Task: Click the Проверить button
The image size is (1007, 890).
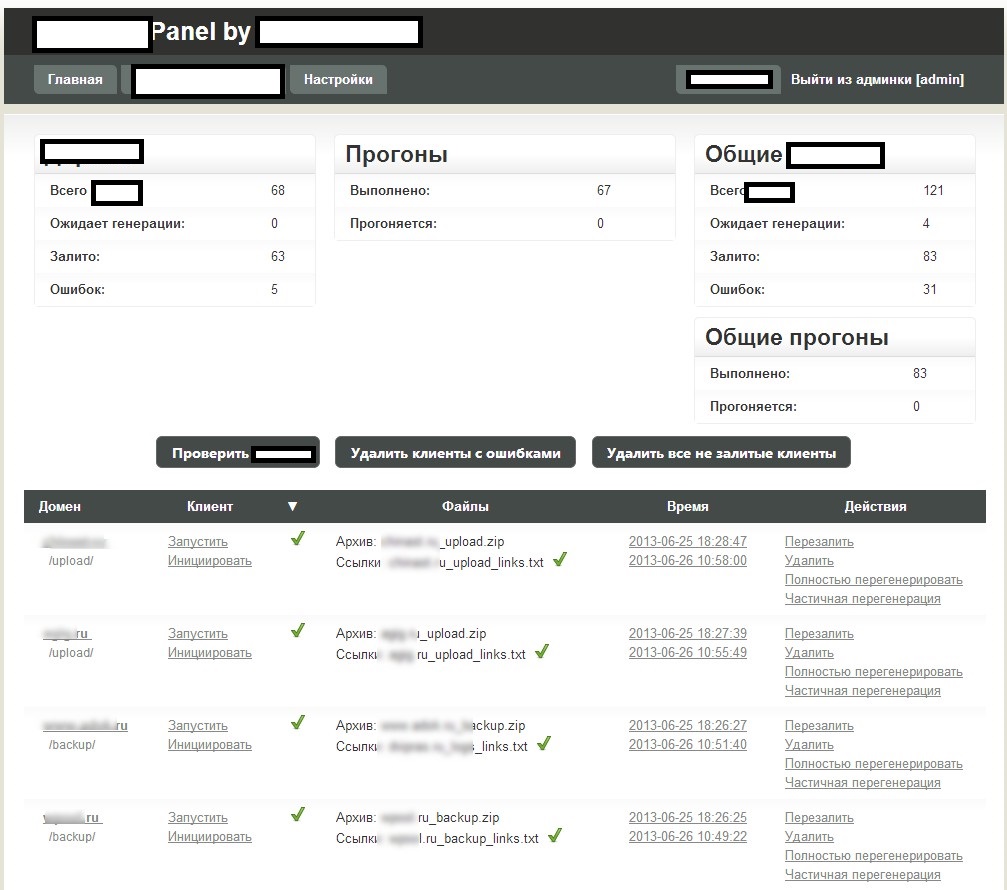Action: [238, 453]
